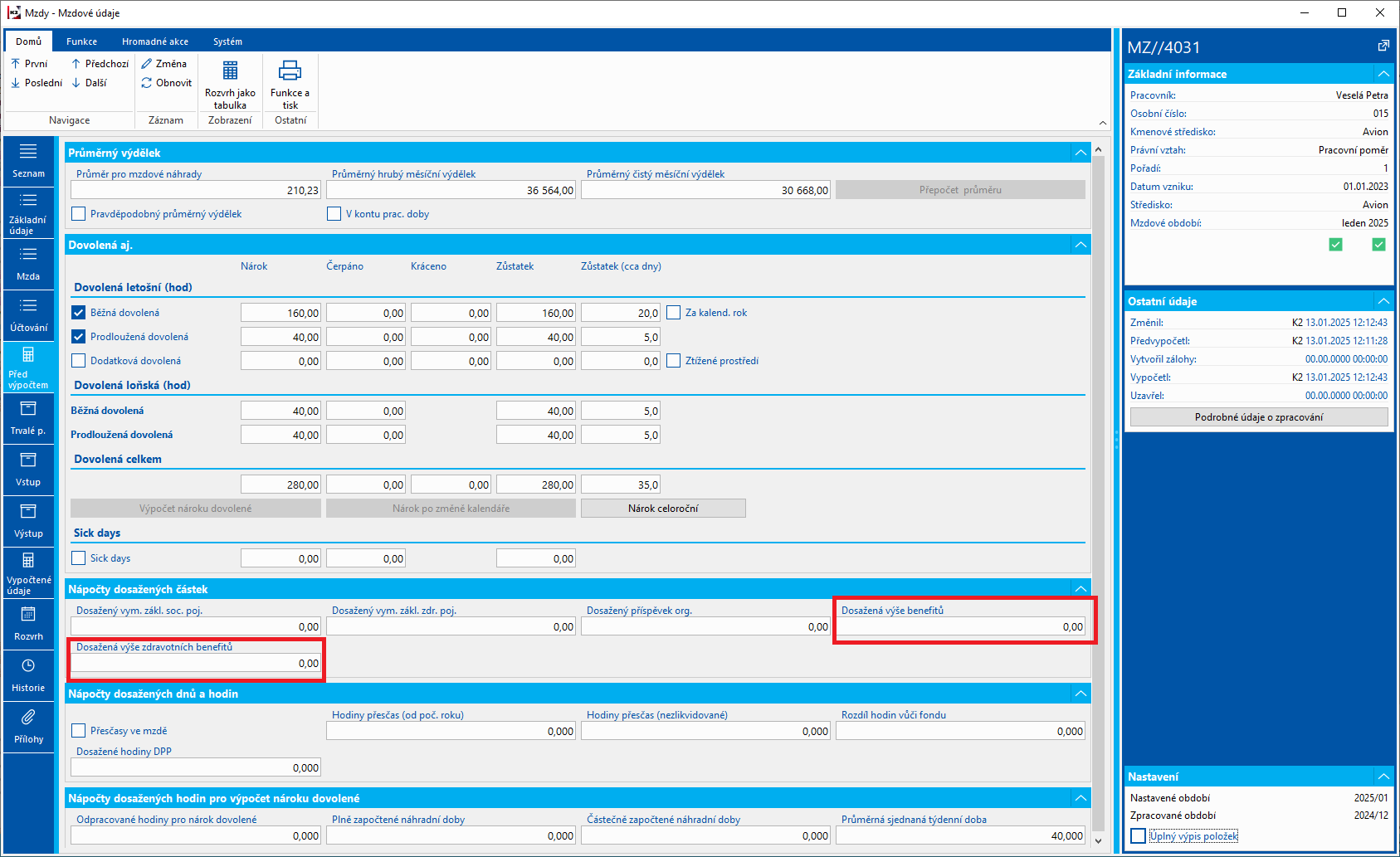This screenshot has height=857, width=1400.
Task: Click the Změna edit icon
Action: 147,64
